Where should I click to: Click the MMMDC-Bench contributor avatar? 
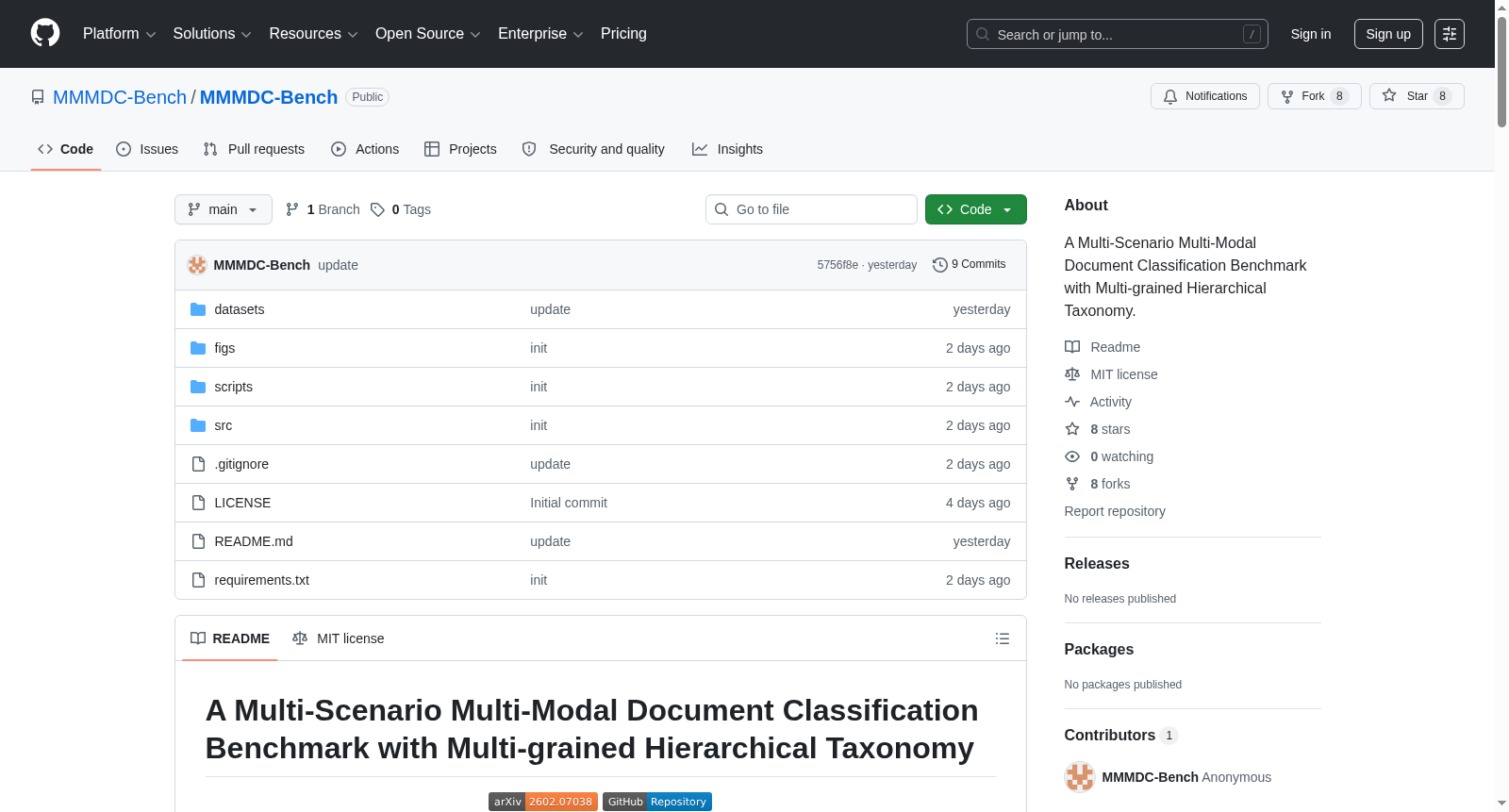[1080, 777]
